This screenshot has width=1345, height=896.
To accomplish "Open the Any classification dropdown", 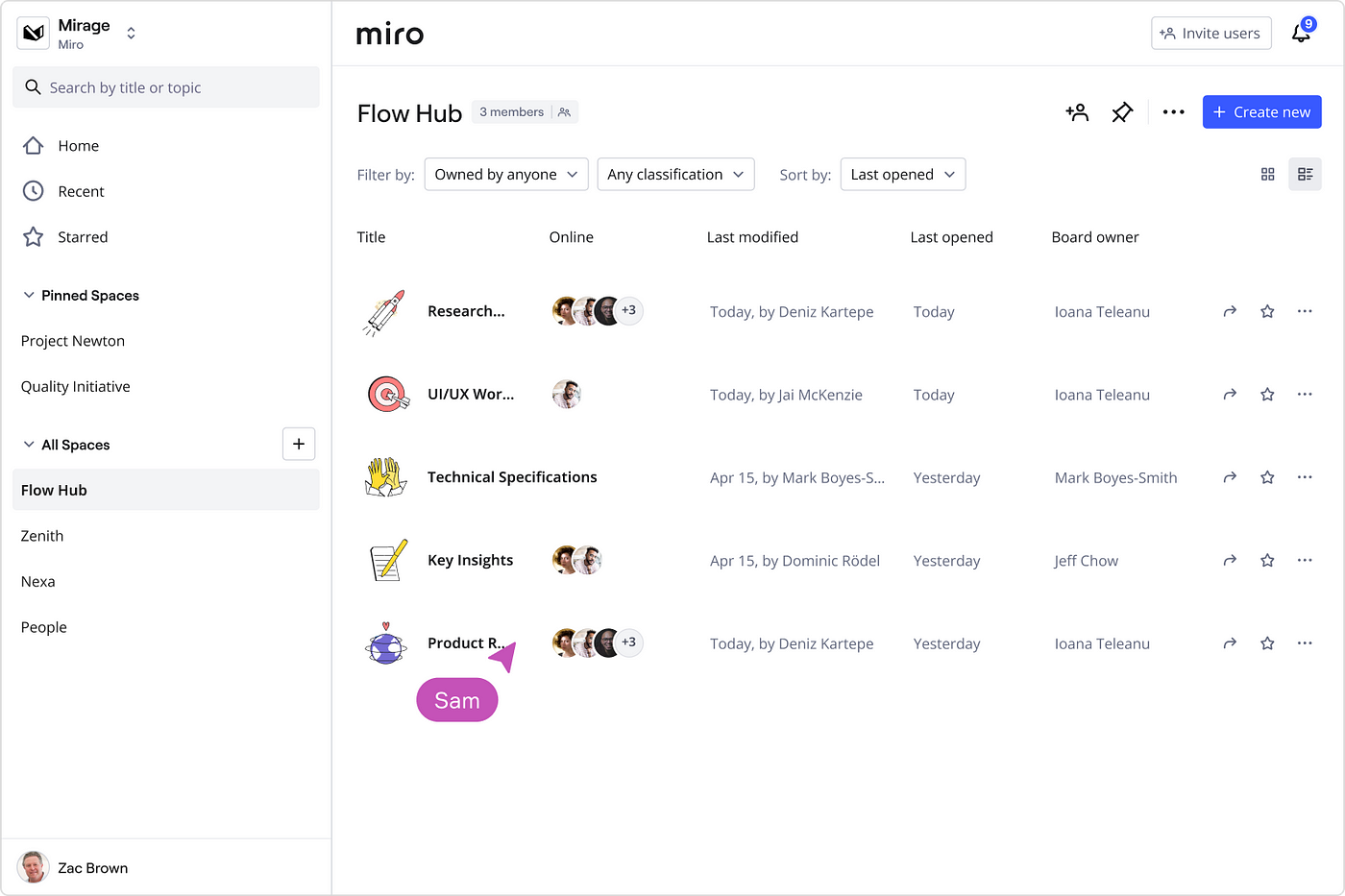I will (x=676, y=174).
